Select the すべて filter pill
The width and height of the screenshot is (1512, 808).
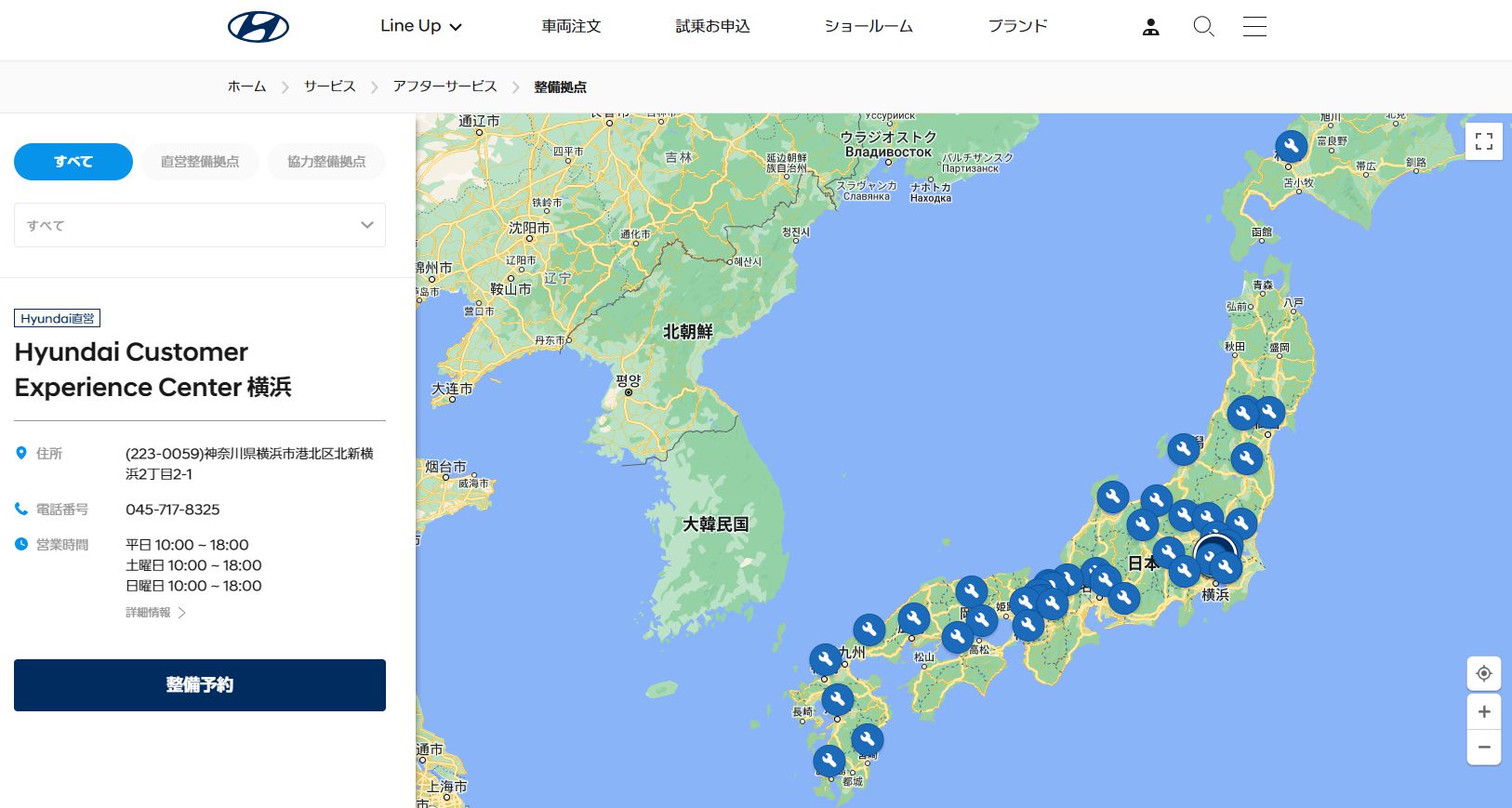click(73, 162)
